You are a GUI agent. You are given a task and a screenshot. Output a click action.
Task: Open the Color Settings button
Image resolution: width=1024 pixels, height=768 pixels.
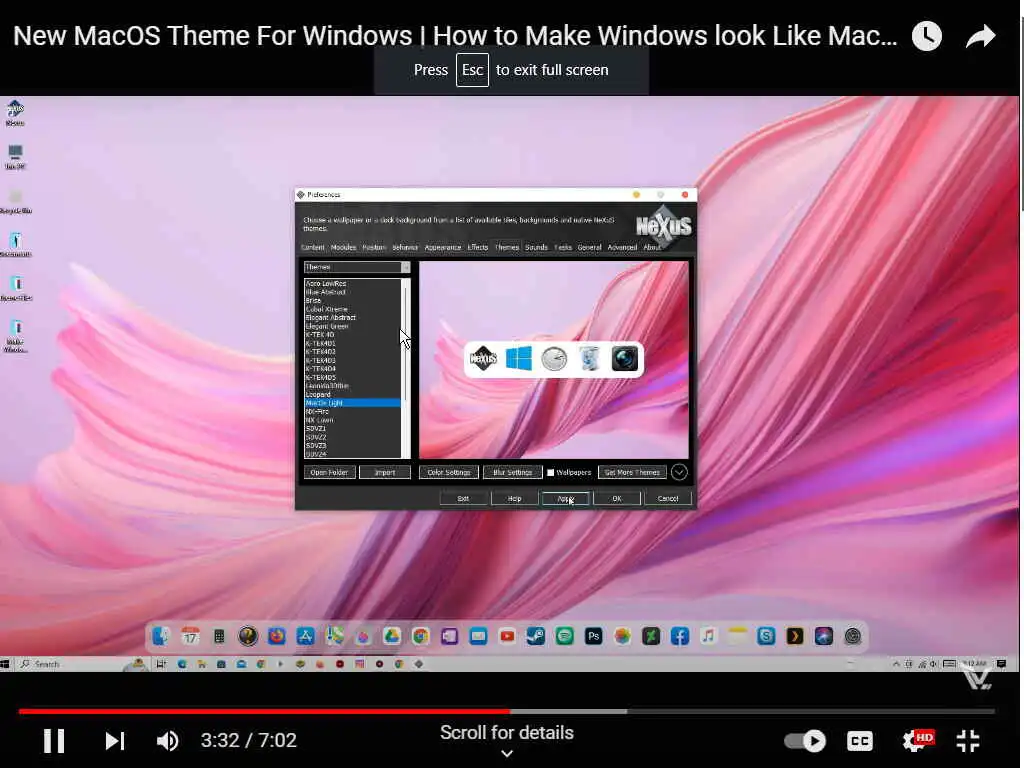click(x=449, y=472)
